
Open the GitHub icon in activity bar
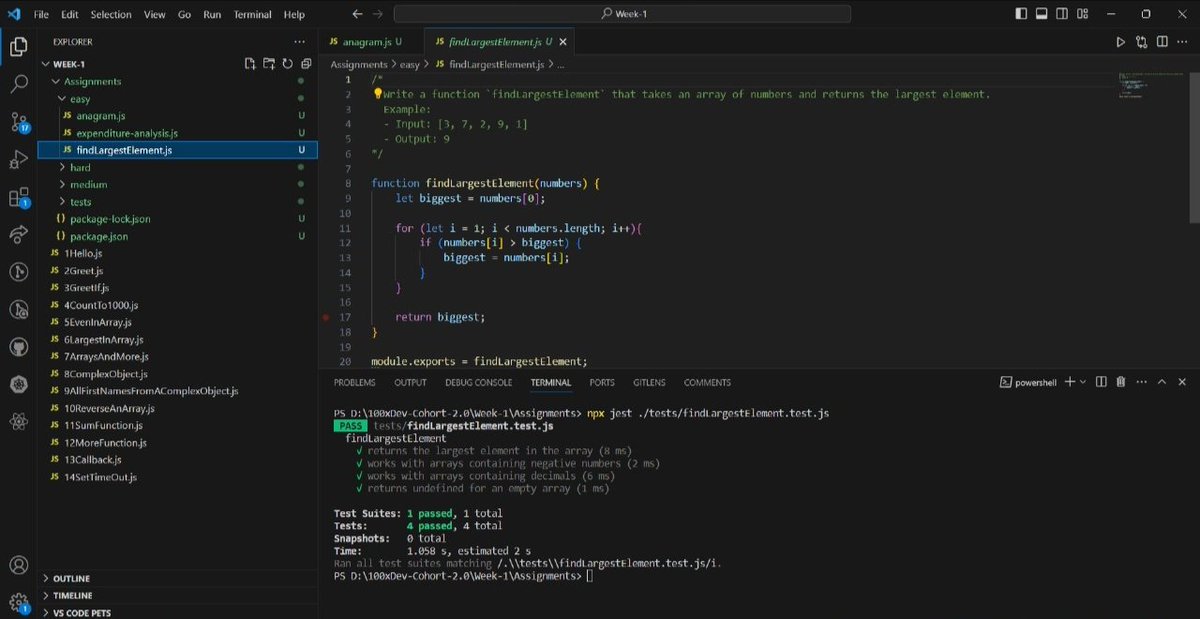(18, 347)
